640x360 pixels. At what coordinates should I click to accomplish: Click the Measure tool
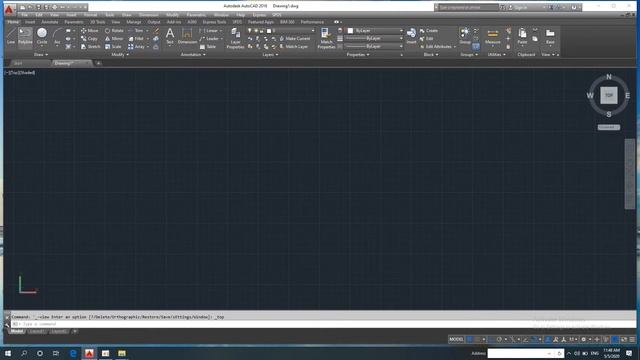(x=493, y=36)
